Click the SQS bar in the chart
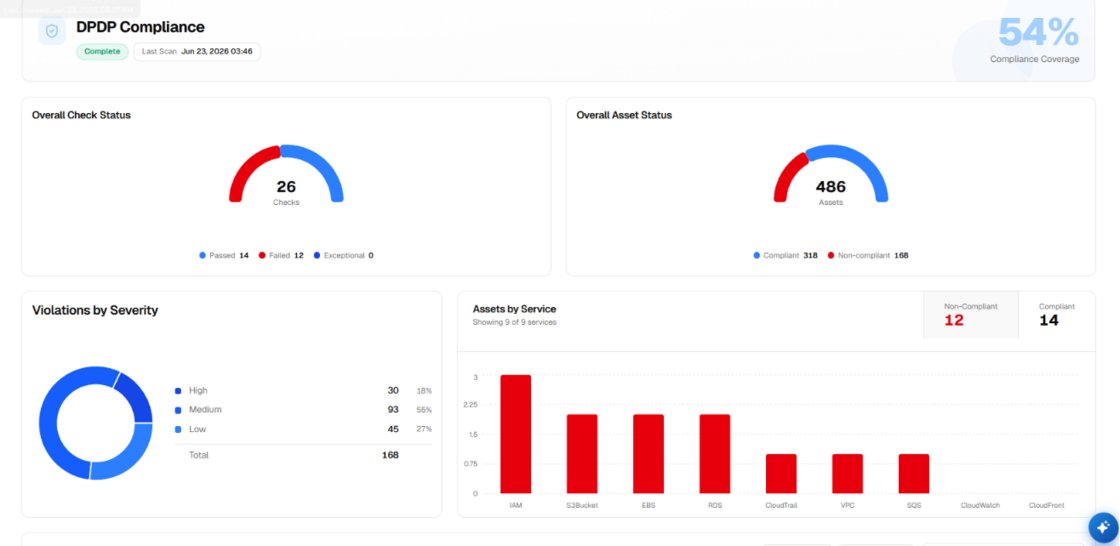The image size is (1120, 546). pos(914,474)
